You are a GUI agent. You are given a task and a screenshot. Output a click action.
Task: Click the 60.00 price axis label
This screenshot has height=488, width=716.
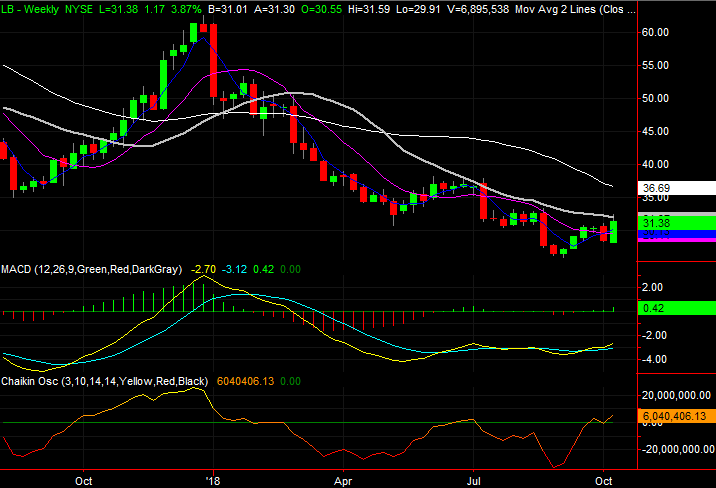coord(656,32)
